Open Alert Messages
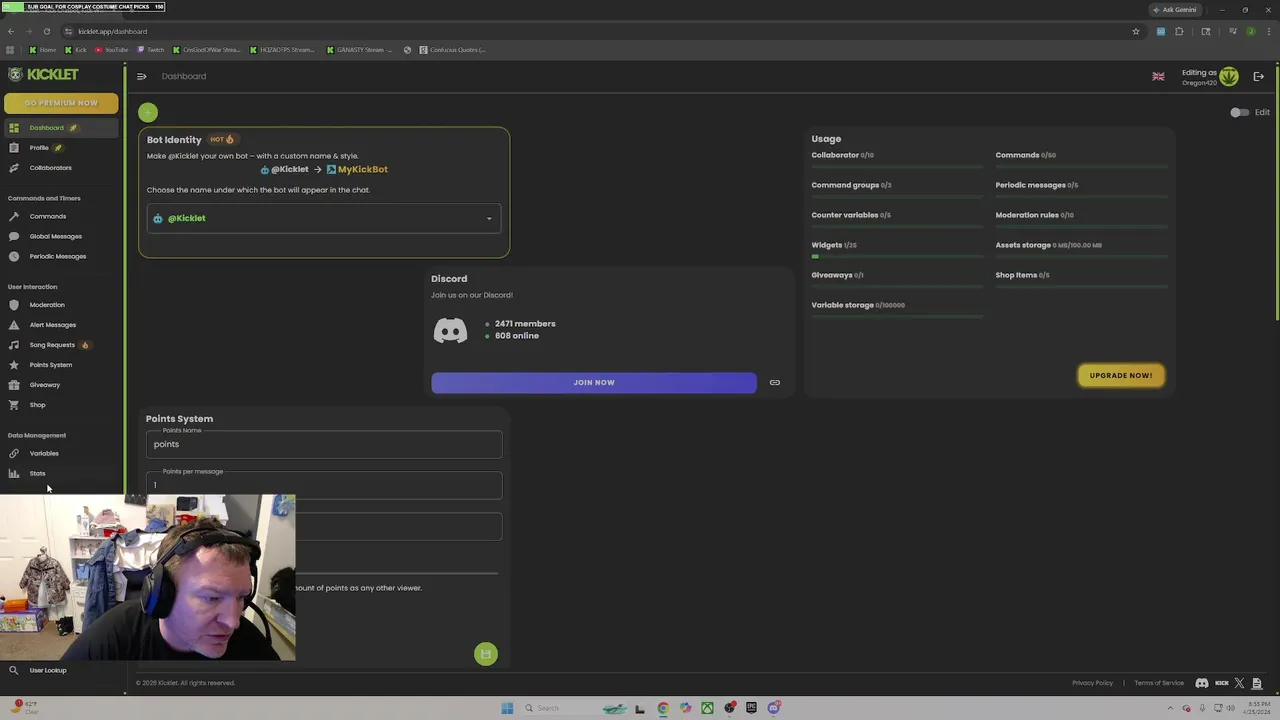1280x720 pixels. [60, 325]
